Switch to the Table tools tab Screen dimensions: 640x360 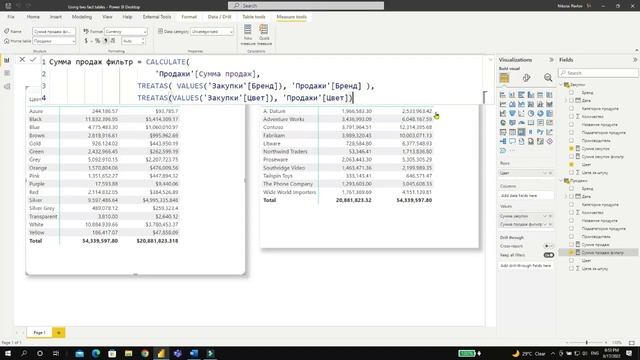click(x=254, y=17)
